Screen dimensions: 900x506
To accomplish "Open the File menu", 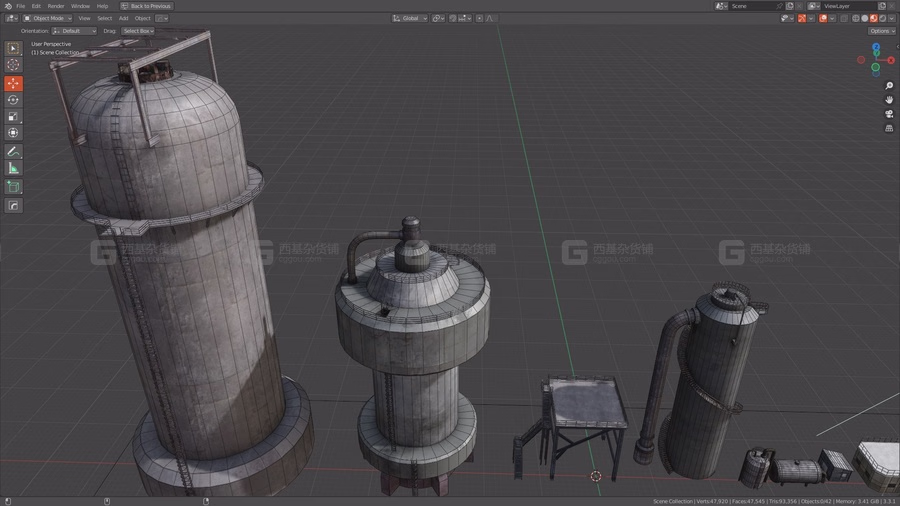I will pyautogui.click(x=21, y=6).
